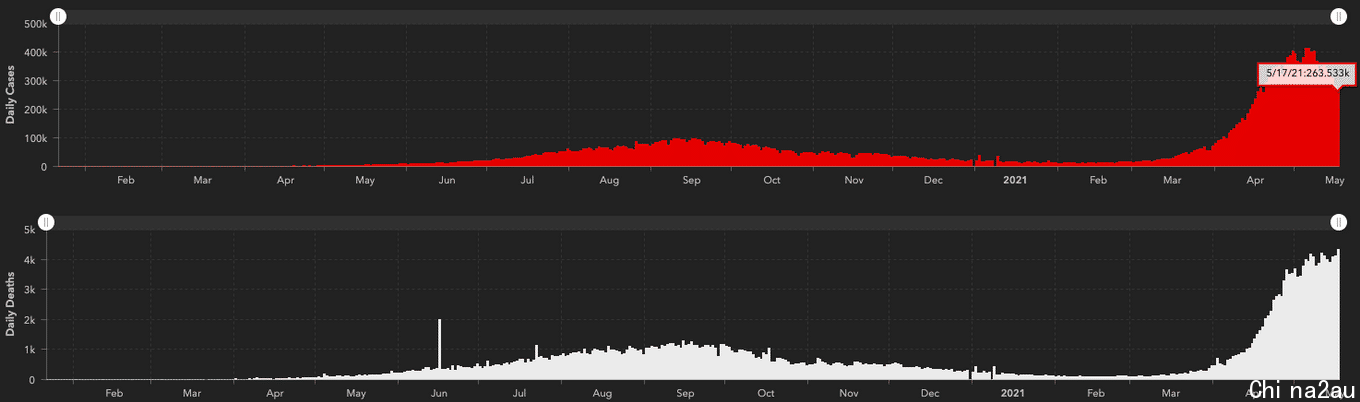The image size is (1360, 402).
Task: Click Sep label on Daily Cases axis
Action: point(691,181)
